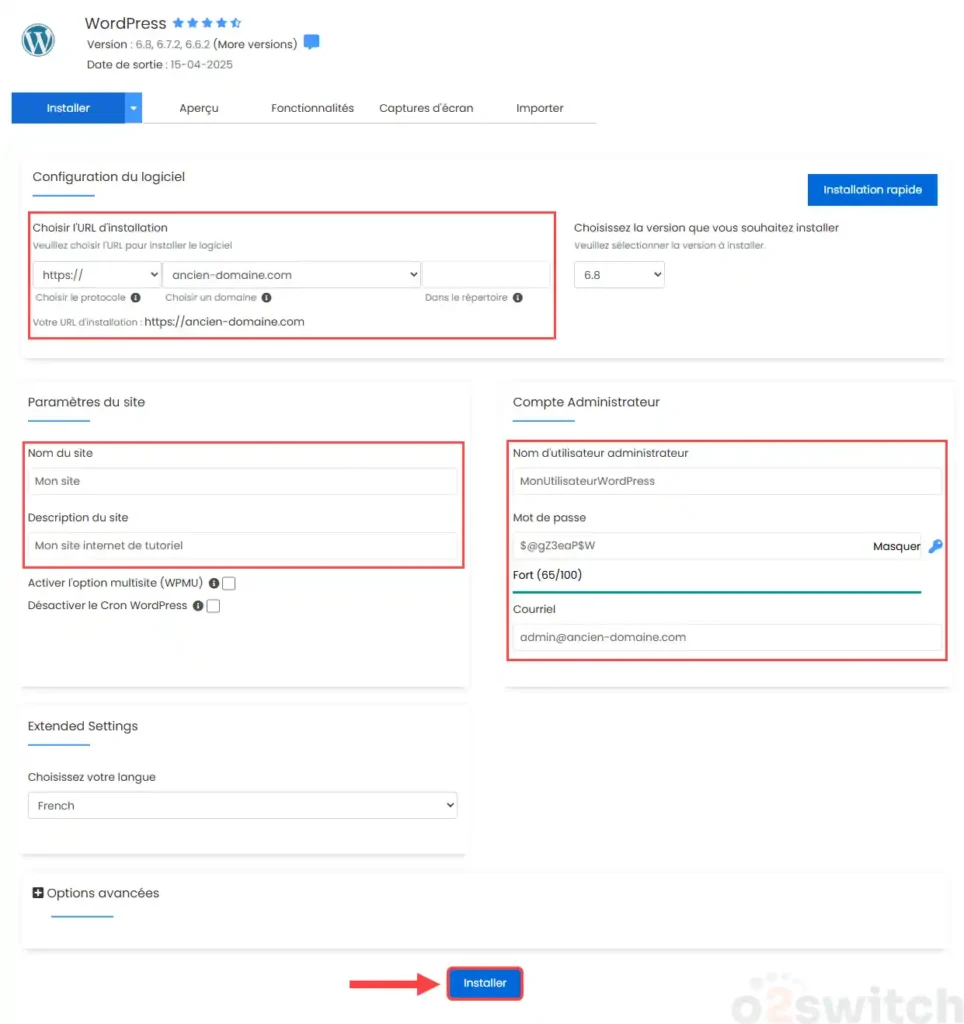Click the Nom du site field
The height and width of the screenshot is (1024, 964).
(242, 481)
